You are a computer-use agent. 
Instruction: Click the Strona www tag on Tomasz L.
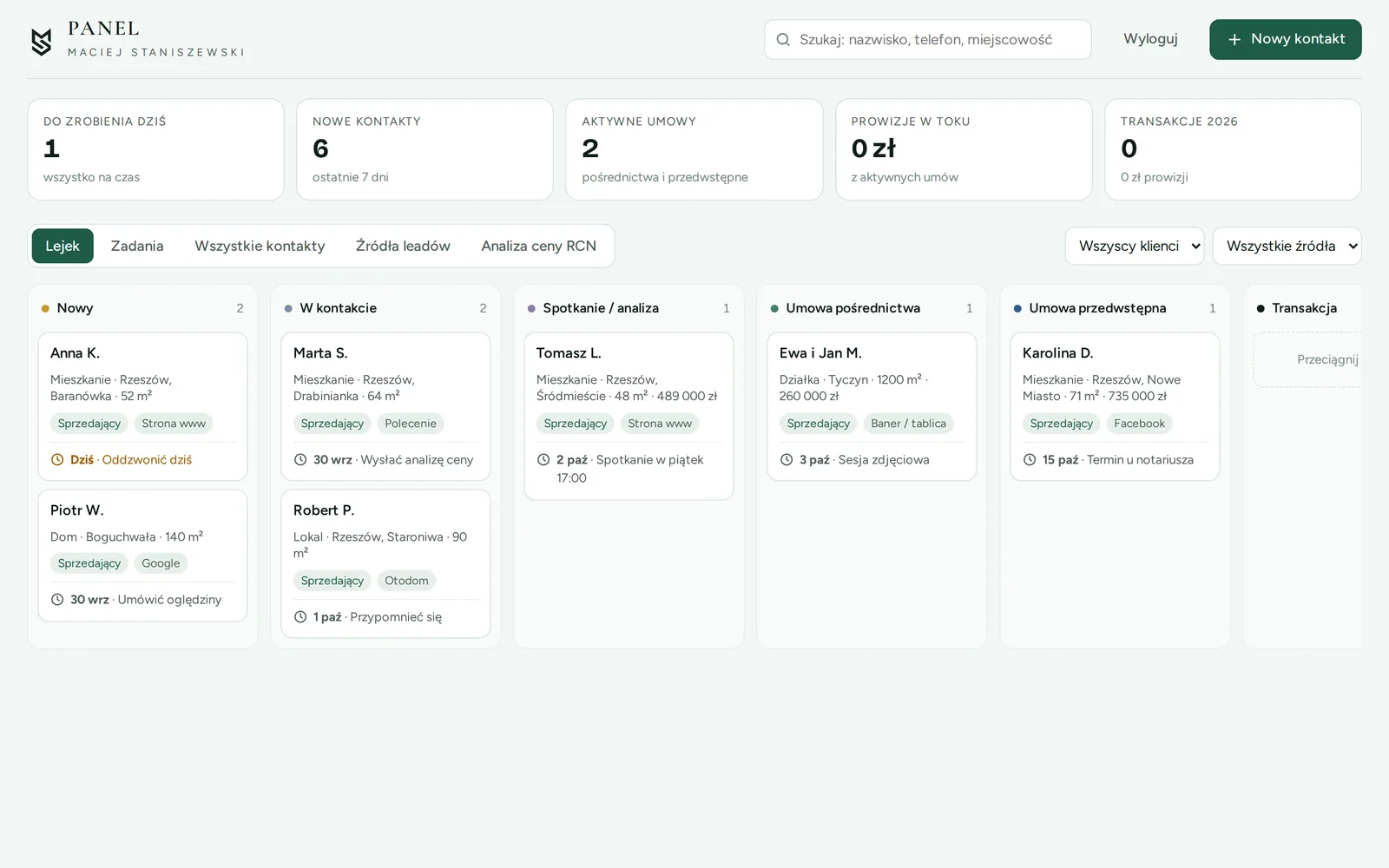tap(660, 424)
